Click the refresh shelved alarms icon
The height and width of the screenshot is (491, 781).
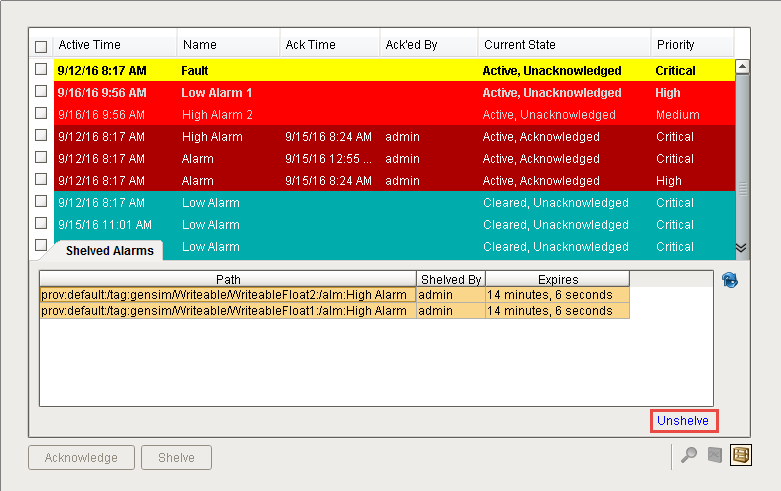tap(729, 281)
